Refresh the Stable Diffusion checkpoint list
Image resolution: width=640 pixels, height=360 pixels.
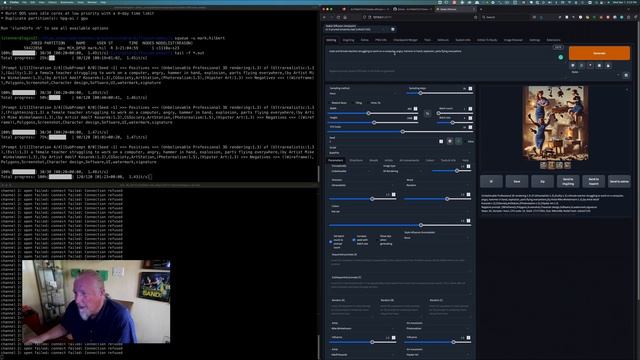tap(393, 29)
